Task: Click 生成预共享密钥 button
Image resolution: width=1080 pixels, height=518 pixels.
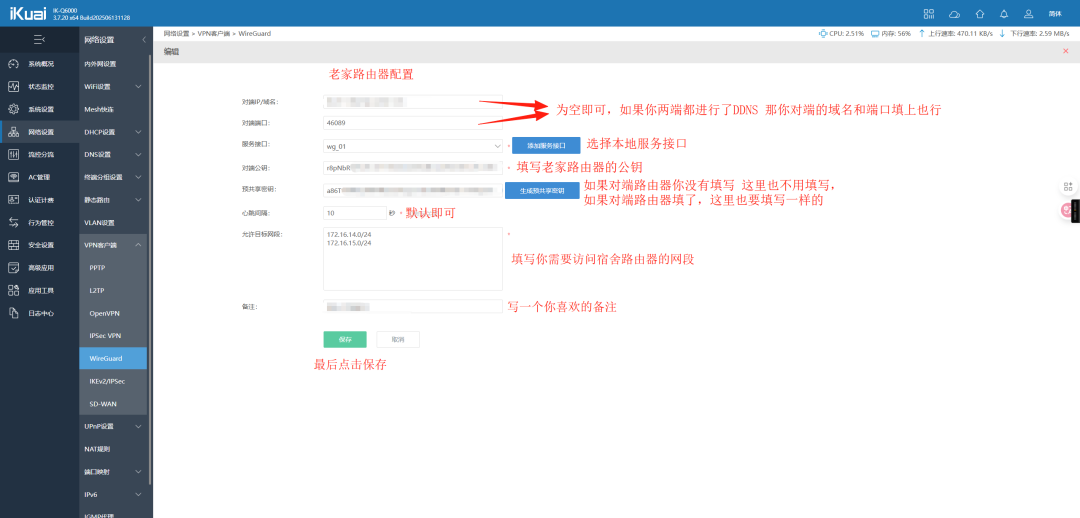Action: [542, 191]
